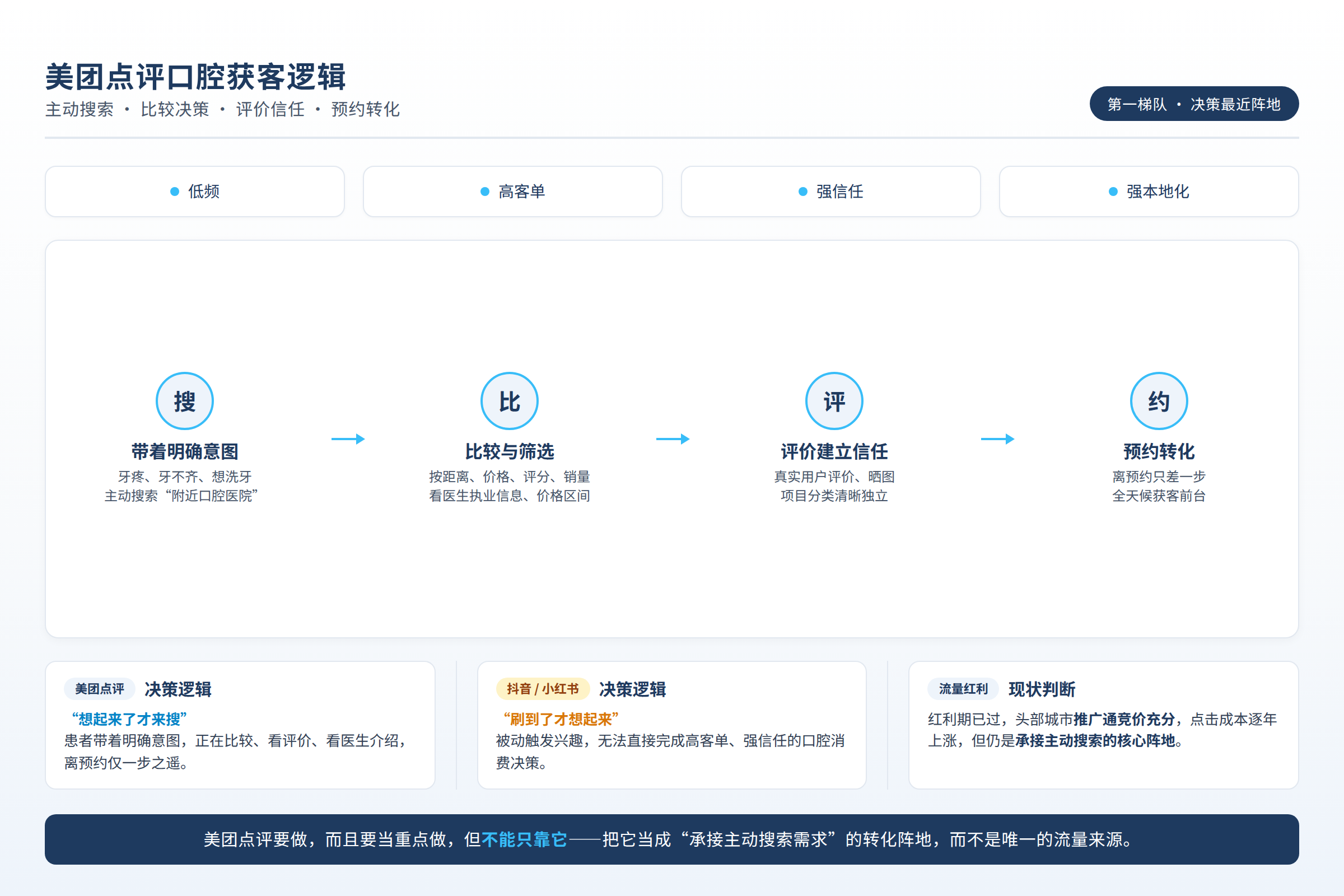Click heading 现状判断
The image size is (1344, 896).
click(x=1042, y=689)
